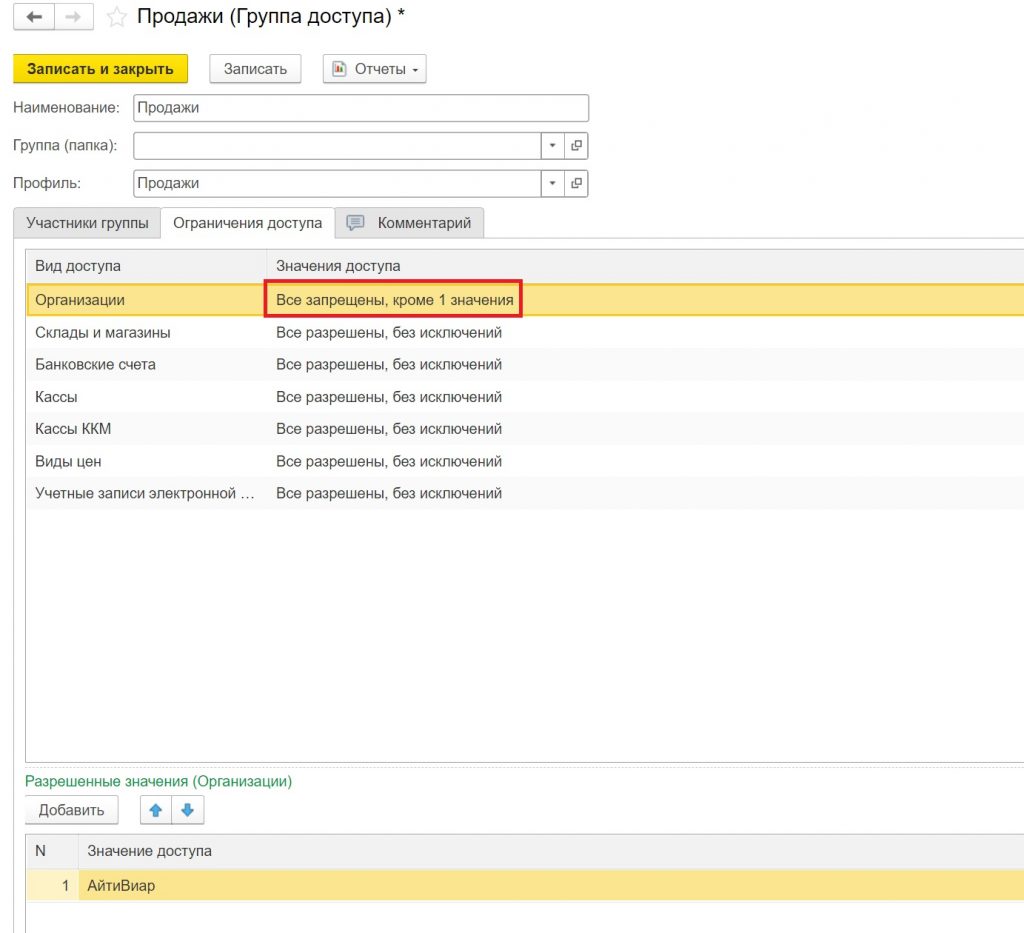Select the Ограничения доступа tab
The image size is (1024, 933).
tap(248, 223)
